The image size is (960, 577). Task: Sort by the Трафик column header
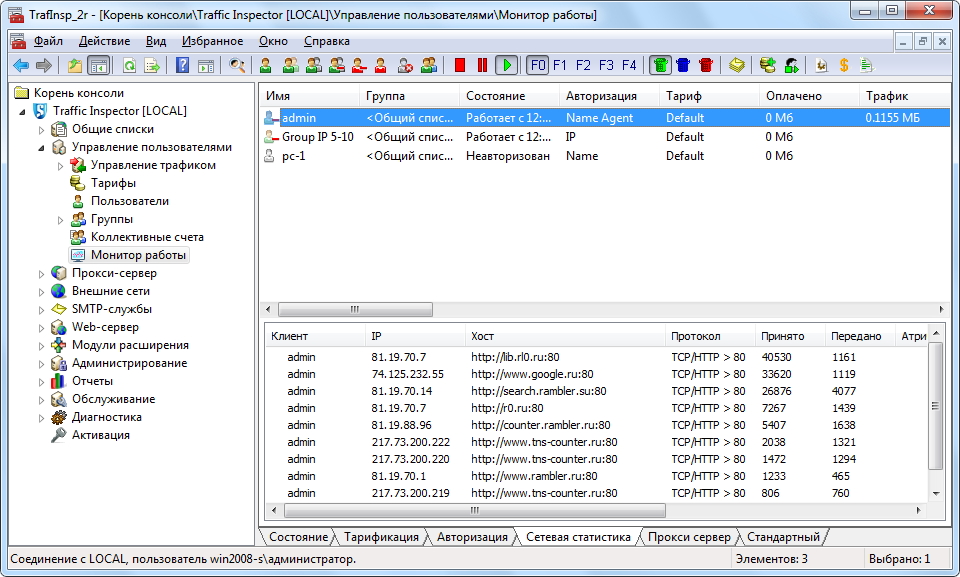[x=905, y=96]
